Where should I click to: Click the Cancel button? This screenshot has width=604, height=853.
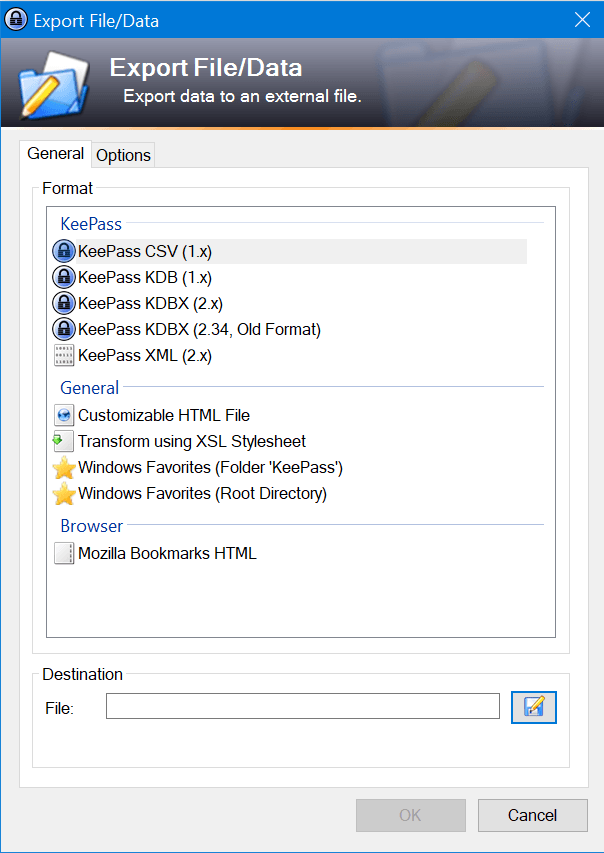pyautogui.click(x=533, y=815)
